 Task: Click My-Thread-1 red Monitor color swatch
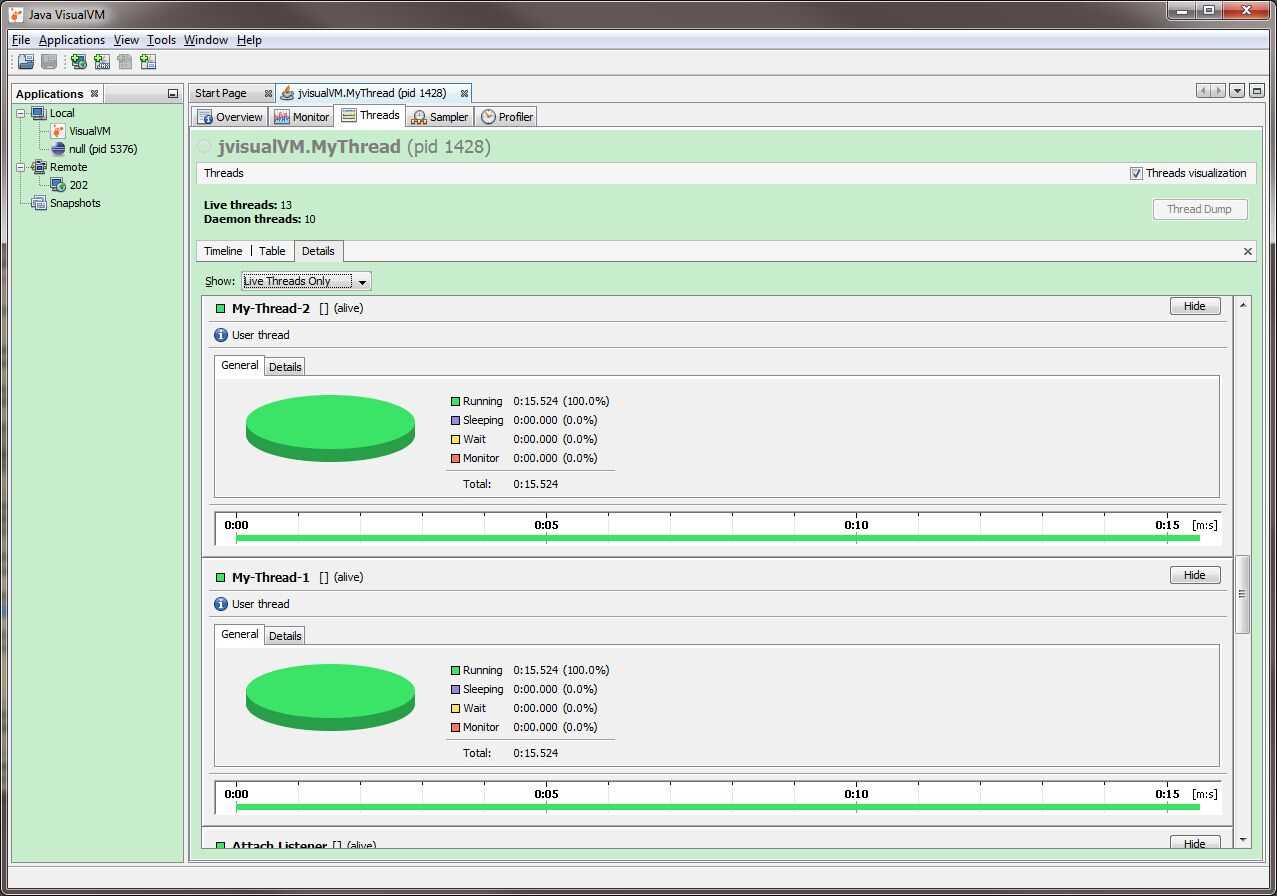(x=455, y=727)
